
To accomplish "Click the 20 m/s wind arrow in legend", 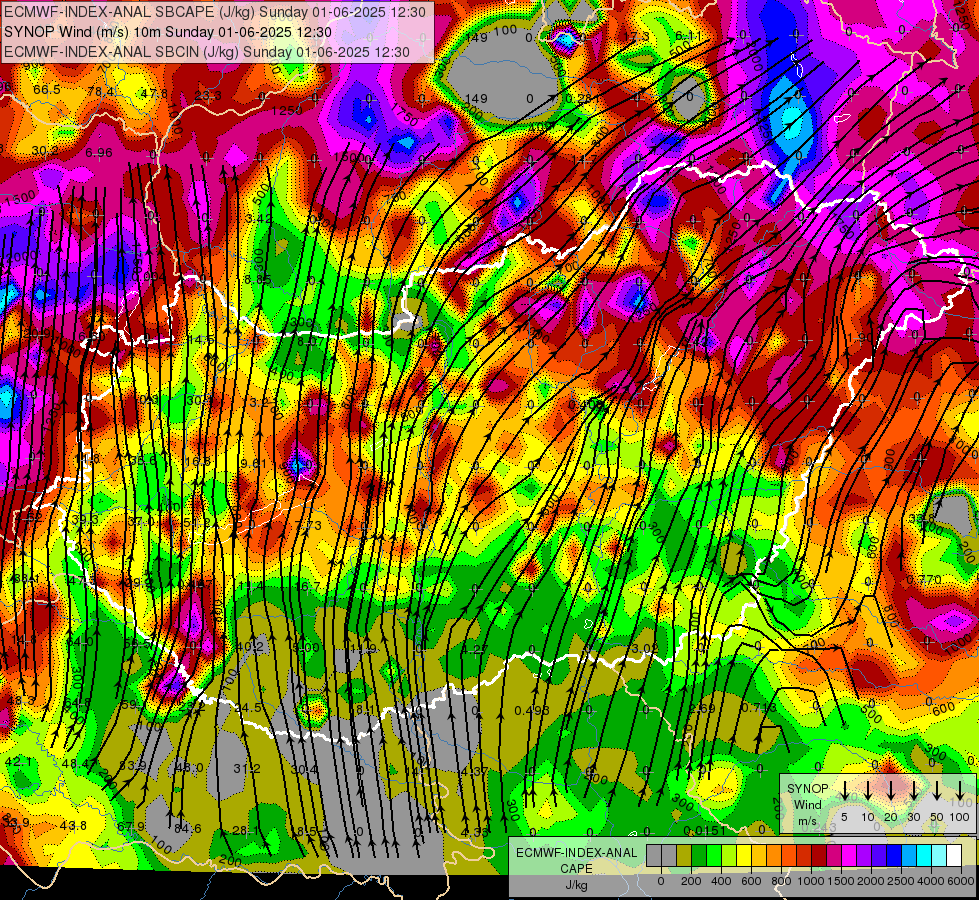I will [x=891, y=791].
